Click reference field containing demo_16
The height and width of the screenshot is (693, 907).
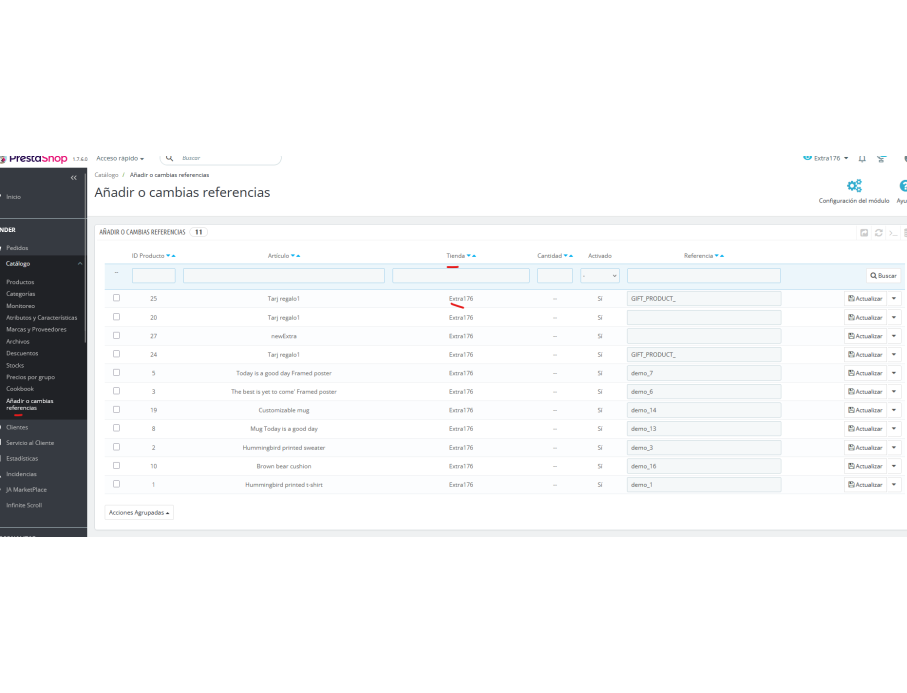coord(704,466)
